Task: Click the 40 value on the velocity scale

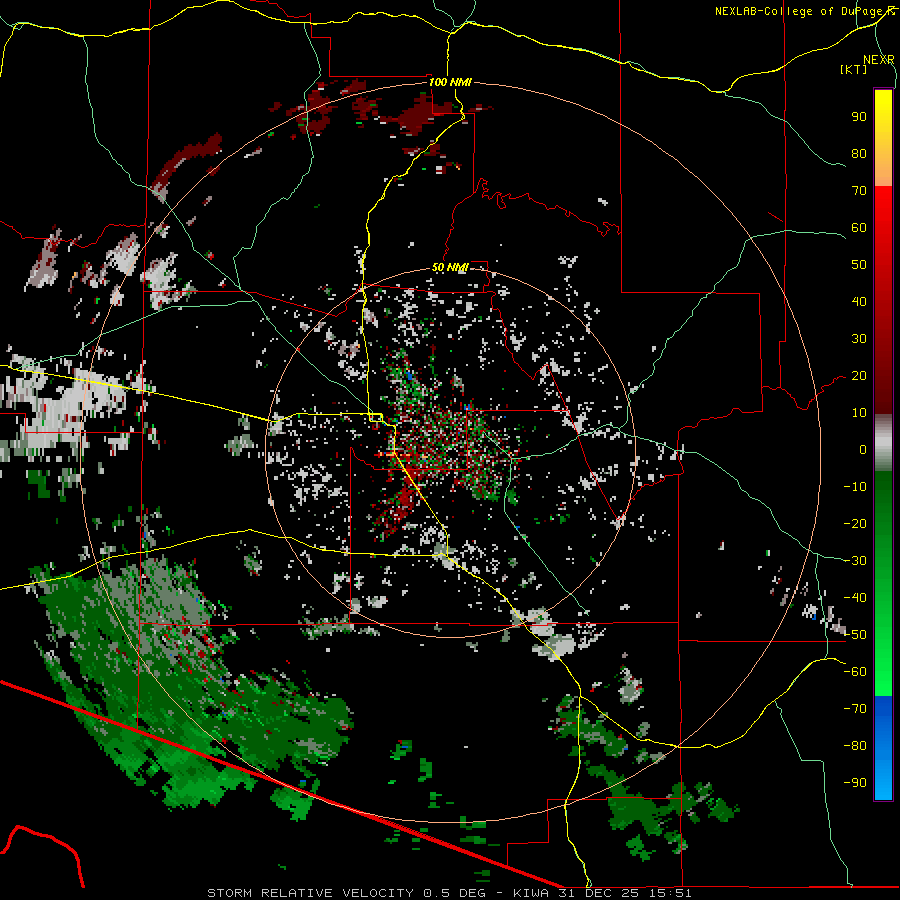Action: pos(859,302)
